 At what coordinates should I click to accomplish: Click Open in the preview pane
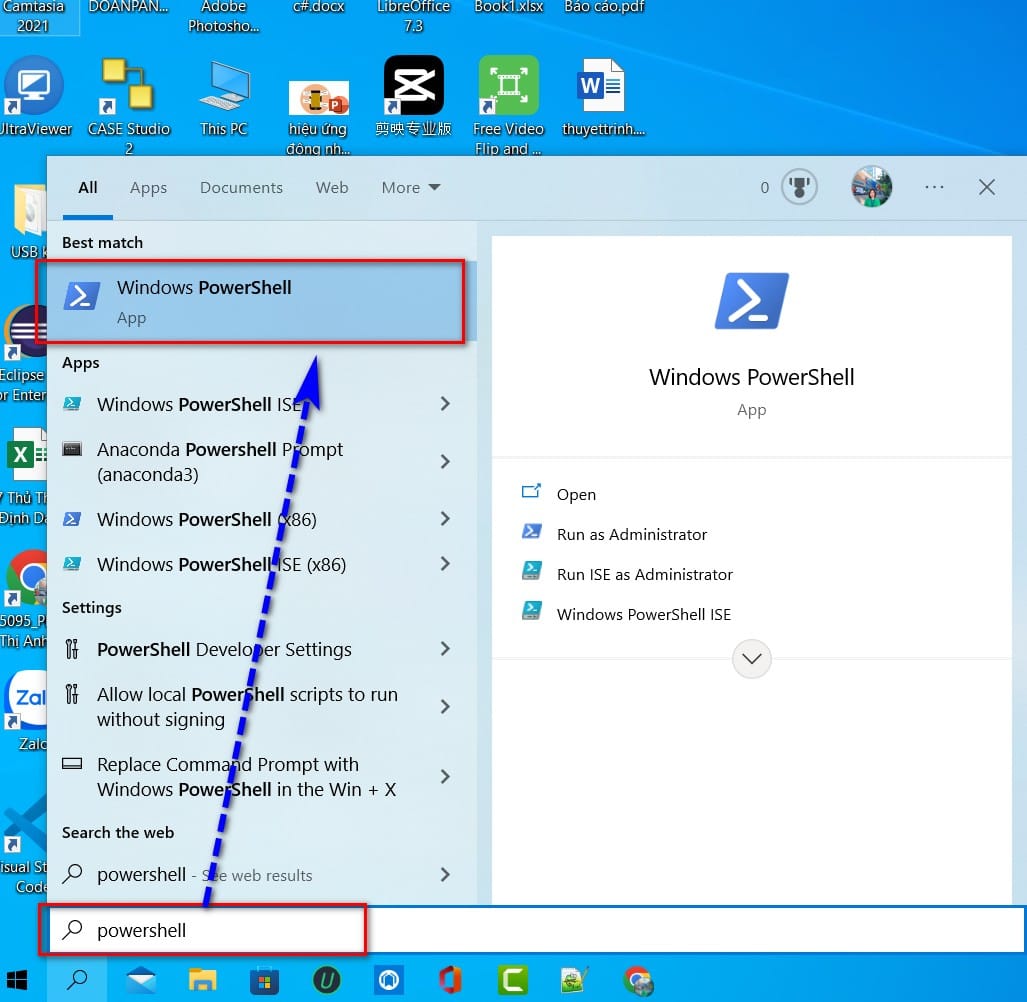click(576, 494)
